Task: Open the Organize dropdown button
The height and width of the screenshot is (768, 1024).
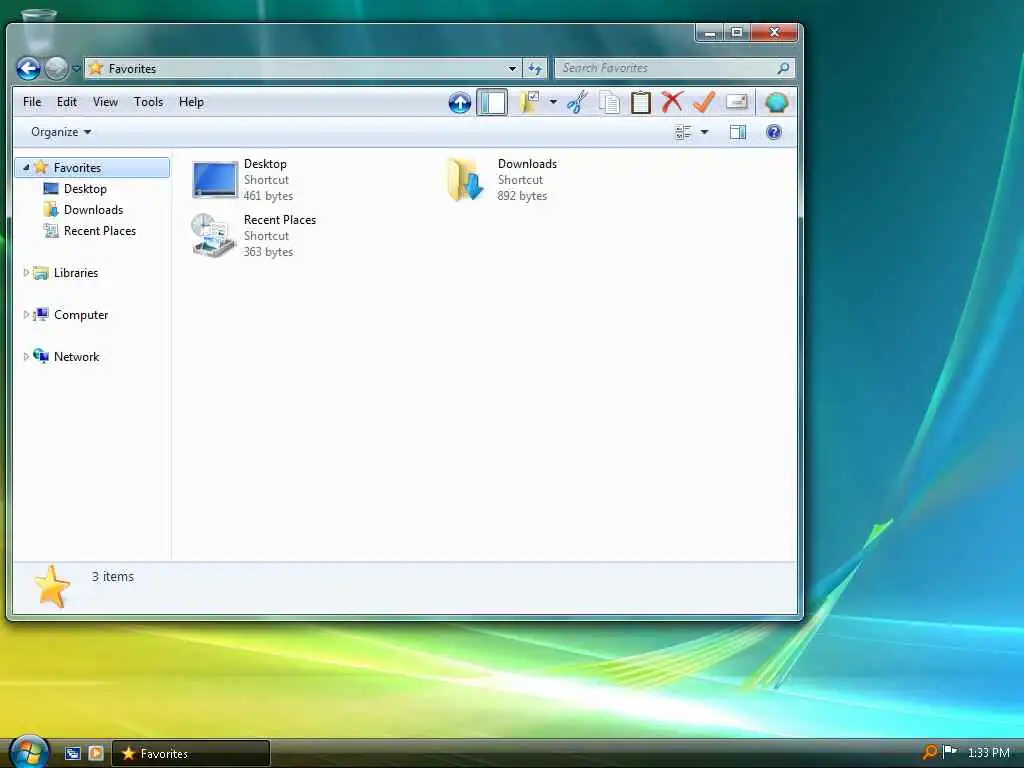Action: pyautogui.click(x=61, y=132)
